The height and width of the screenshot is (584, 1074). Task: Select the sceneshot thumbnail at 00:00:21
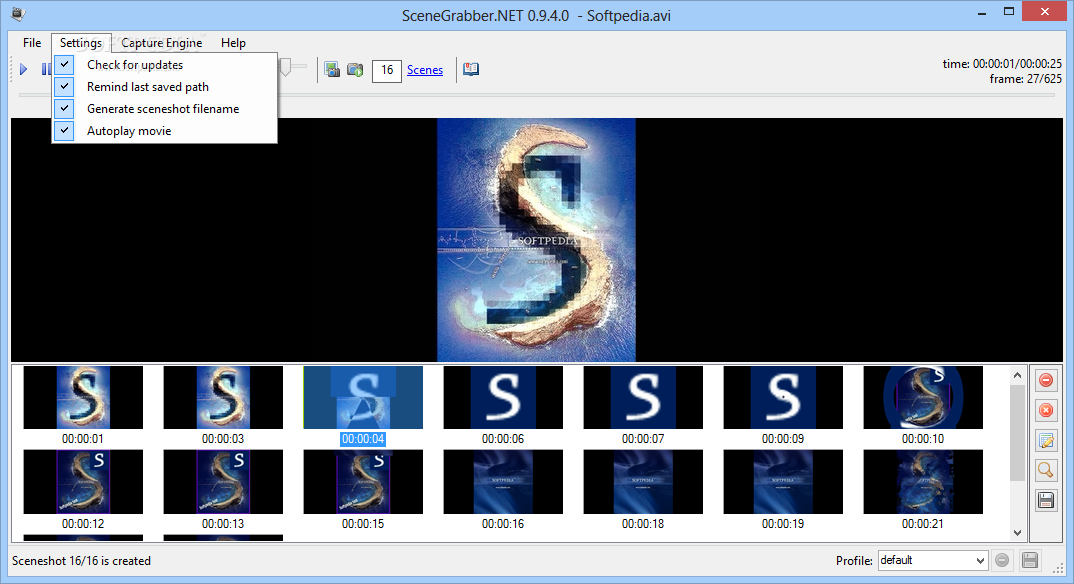923,482
